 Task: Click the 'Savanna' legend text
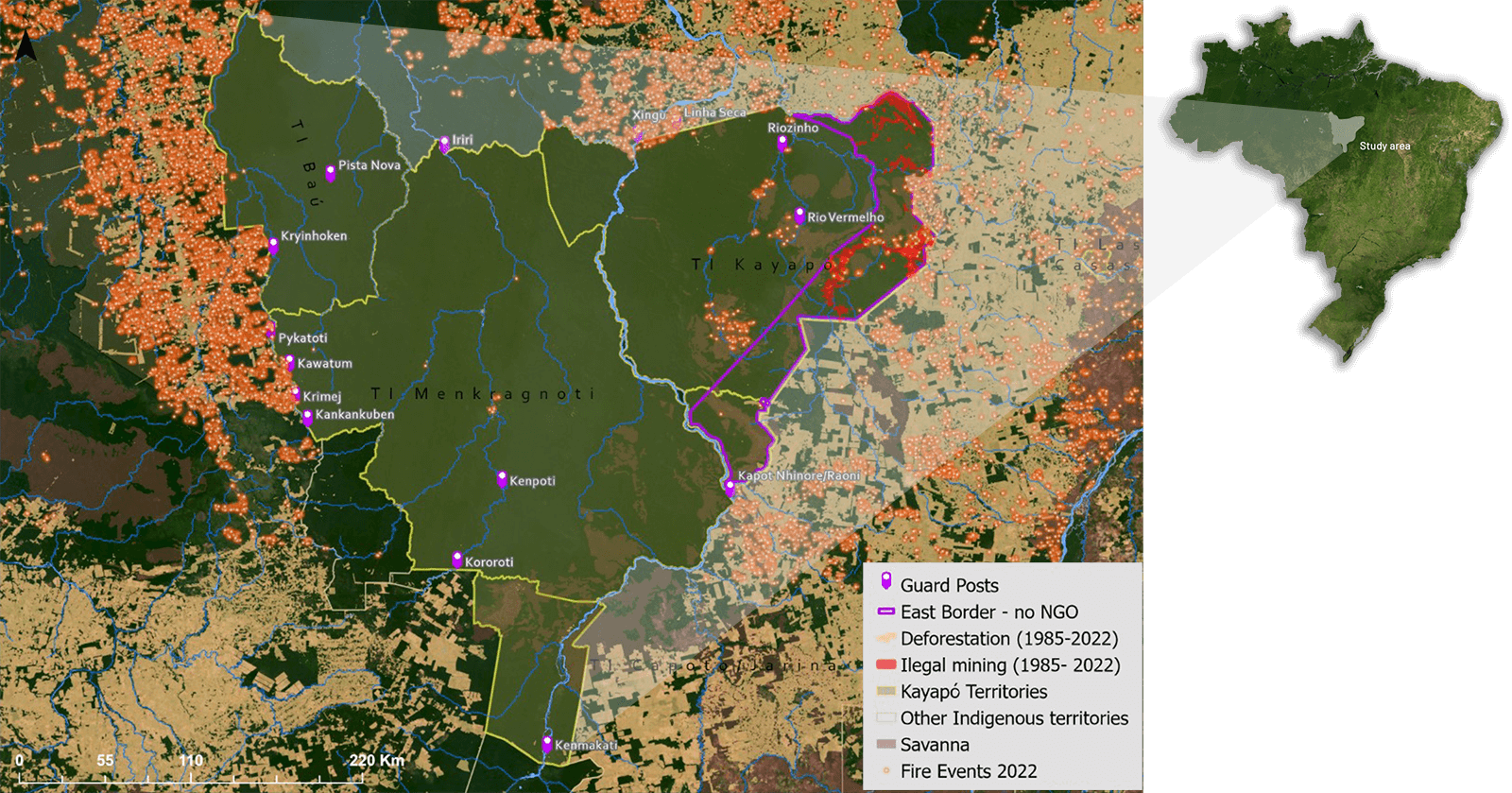(935, 745)
